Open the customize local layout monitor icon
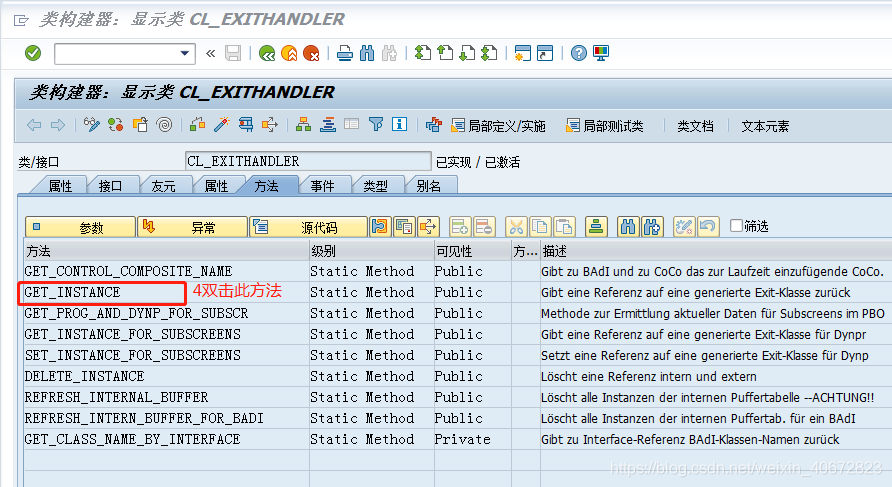 click(601, 53)
